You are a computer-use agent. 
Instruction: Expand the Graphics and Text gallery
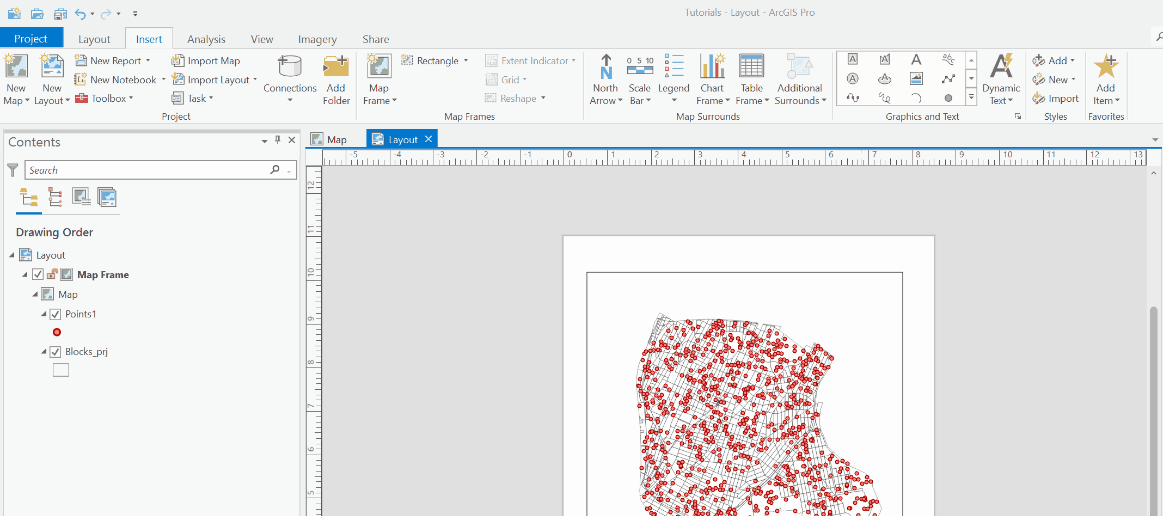tap(971, 97)
